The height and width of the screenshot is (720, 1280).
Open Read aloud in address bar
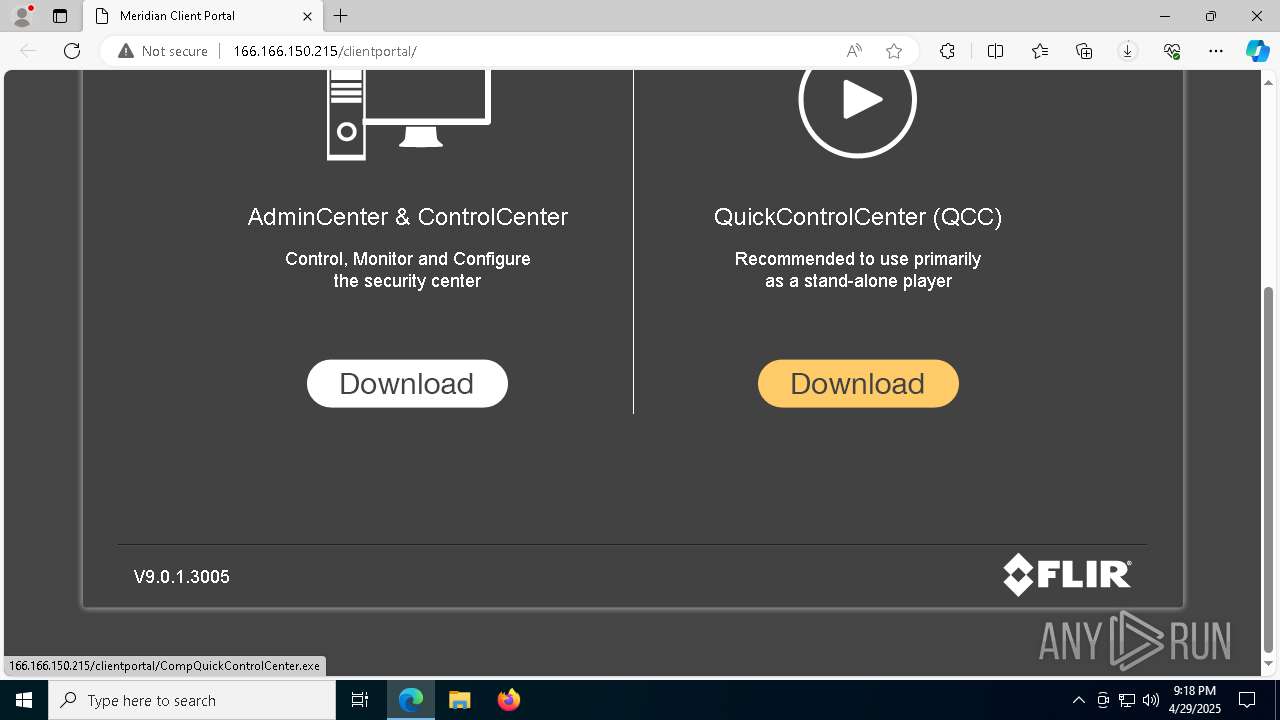pos(854,51)
